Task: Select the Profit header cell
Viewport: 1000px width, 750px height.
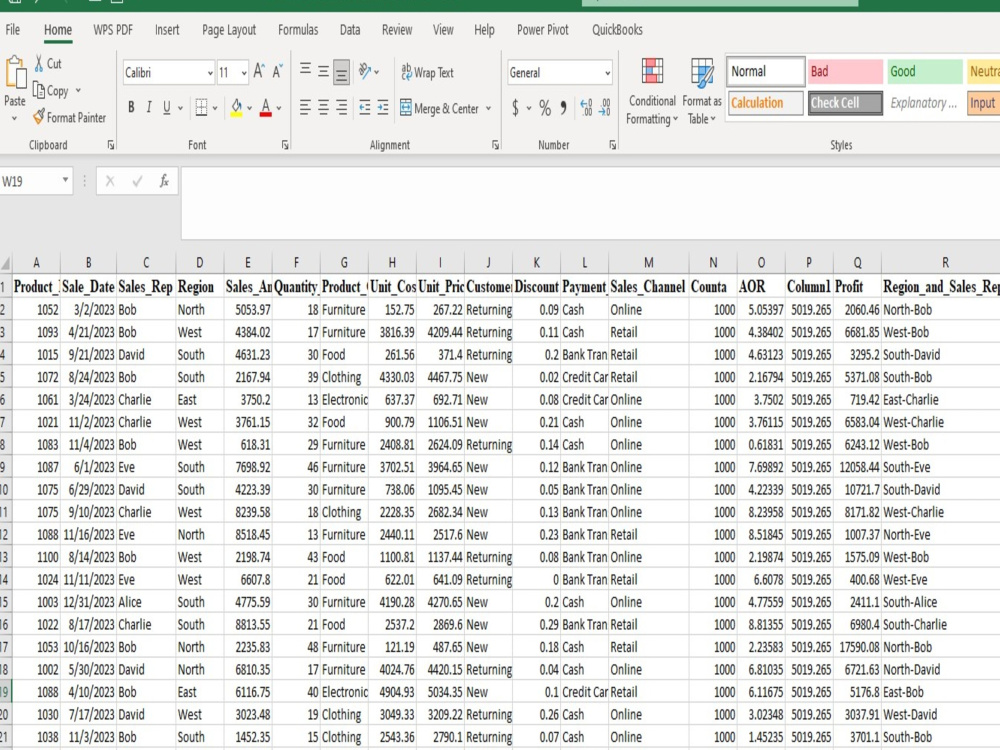Action: click(x=857, y=287)
